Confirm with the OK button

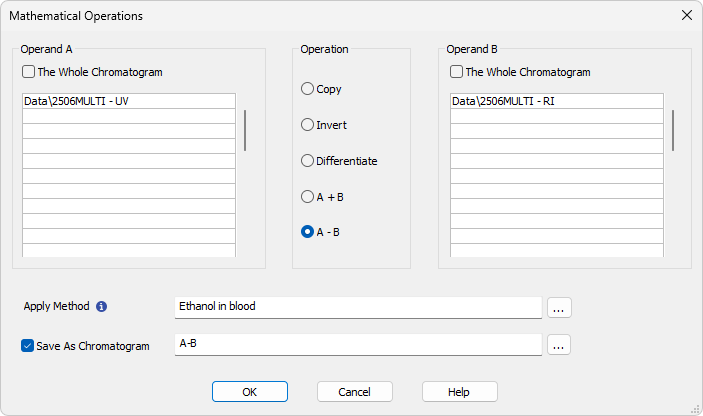point(250,392)
